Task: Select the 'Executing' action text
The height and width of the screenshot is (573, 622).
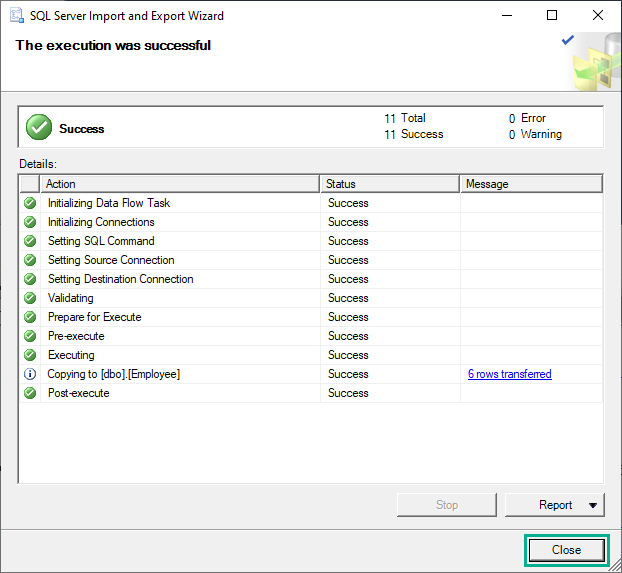Action: (x=71, y=355)
